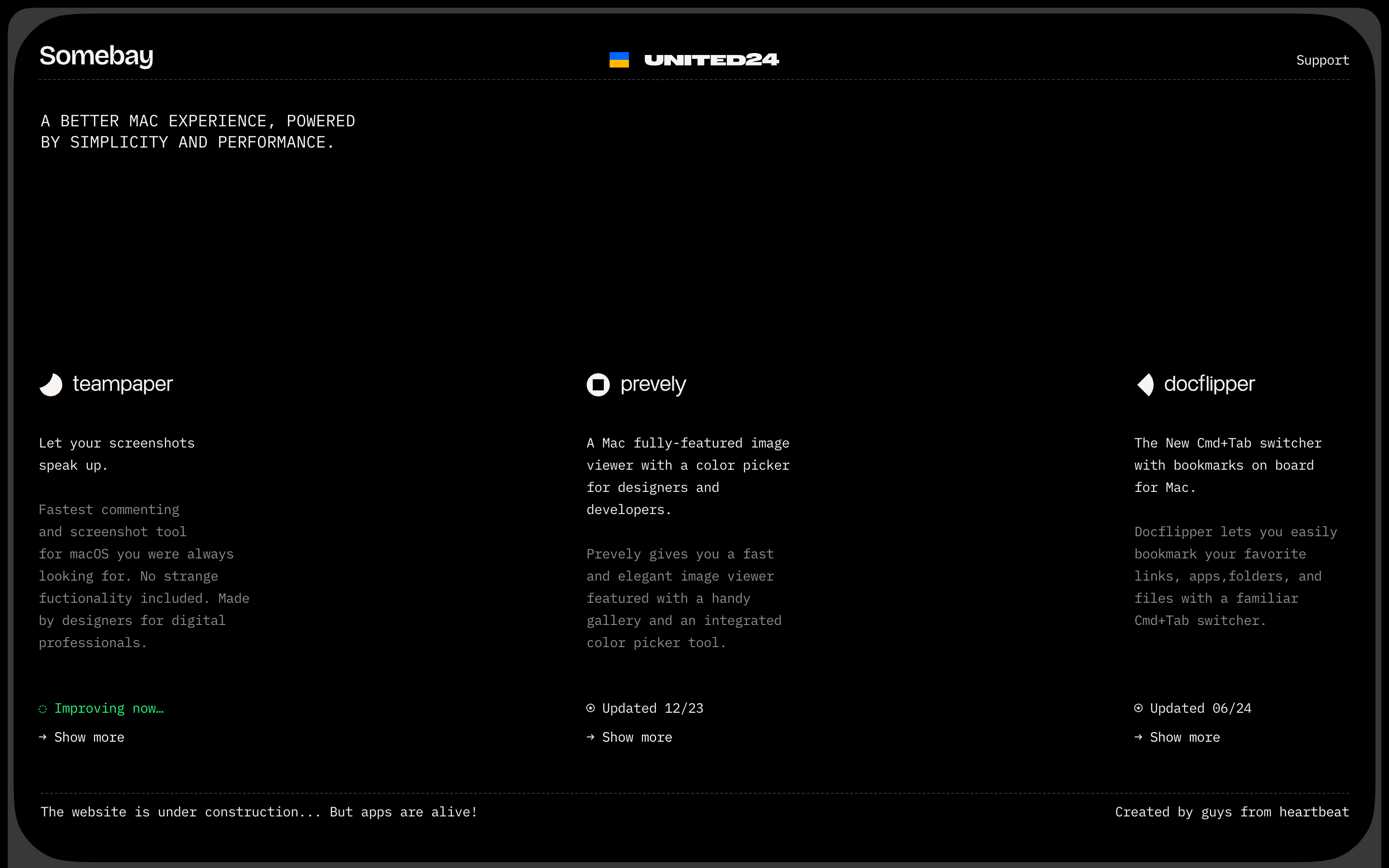The height and width of the screenshot is (868, 1389).
Task: Click the 'Prevely gives you a fast' description
Action: click(x=684, y=598)
